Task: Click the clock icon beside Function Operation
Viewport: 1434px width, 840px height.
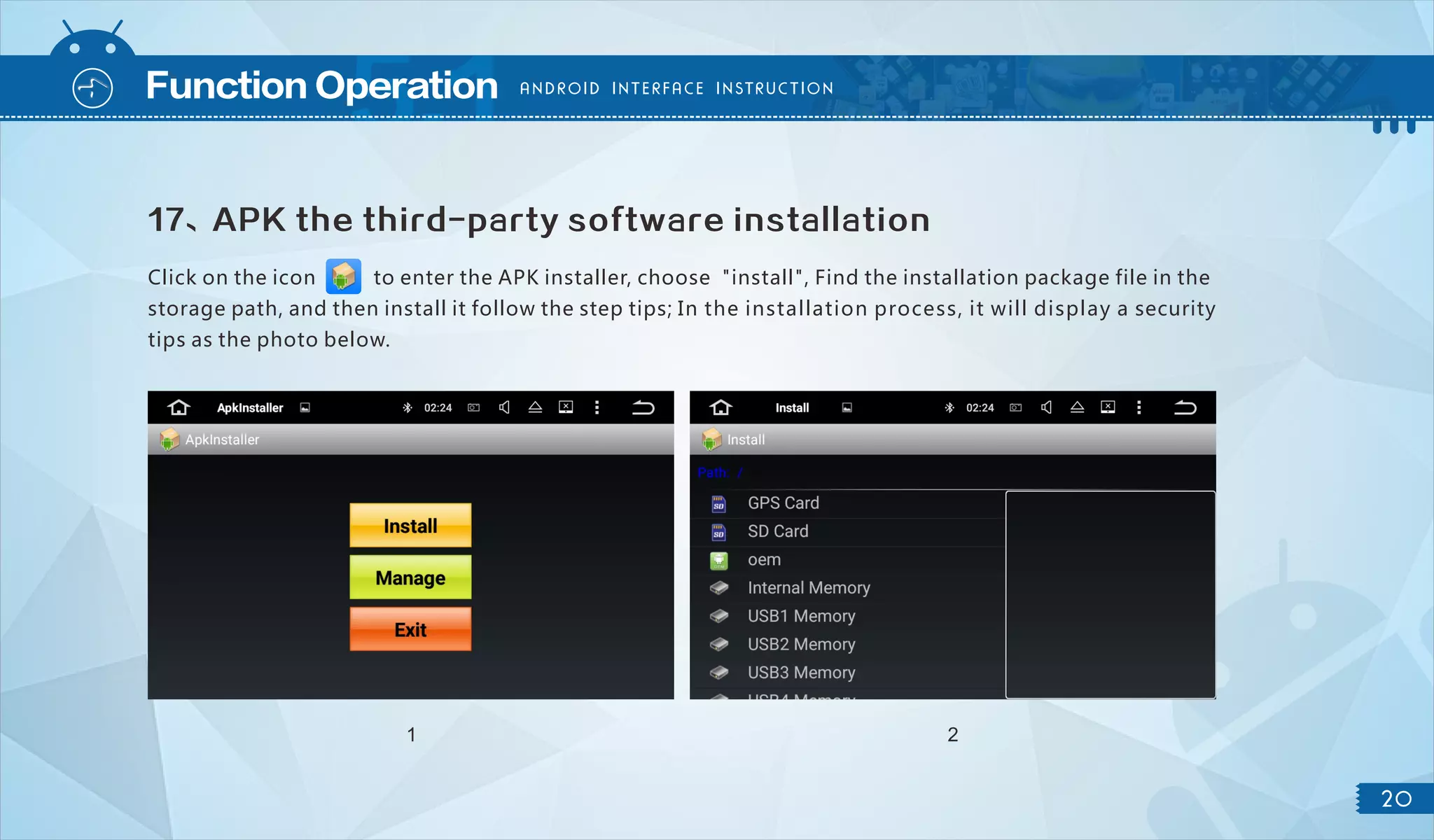Action: (x=92, y=87)
